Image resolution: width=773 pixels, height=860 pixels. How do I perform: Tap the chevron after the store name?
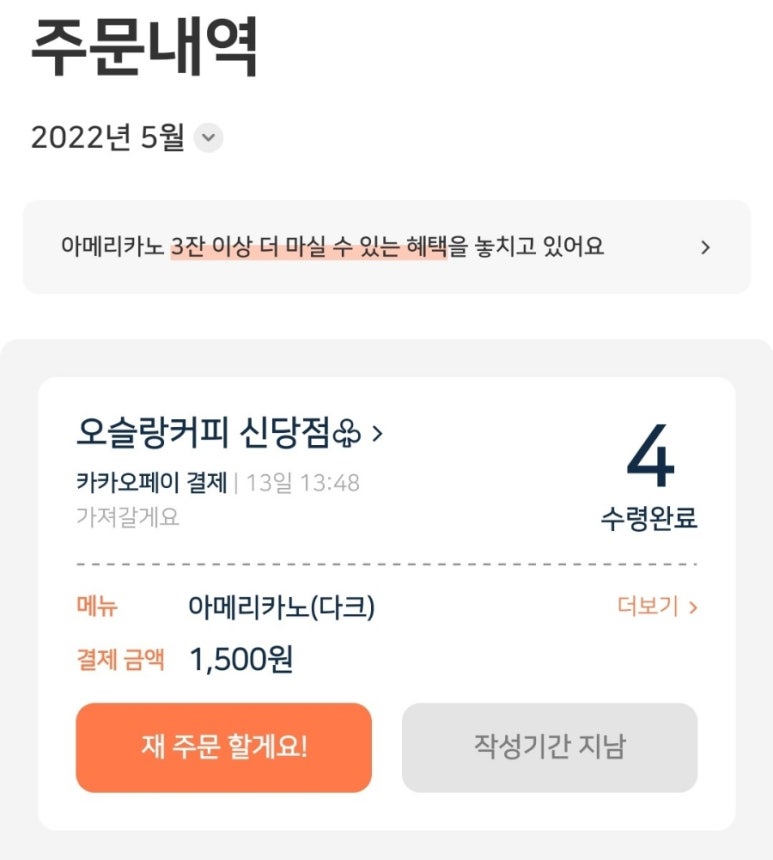click(x=377, y=434)
